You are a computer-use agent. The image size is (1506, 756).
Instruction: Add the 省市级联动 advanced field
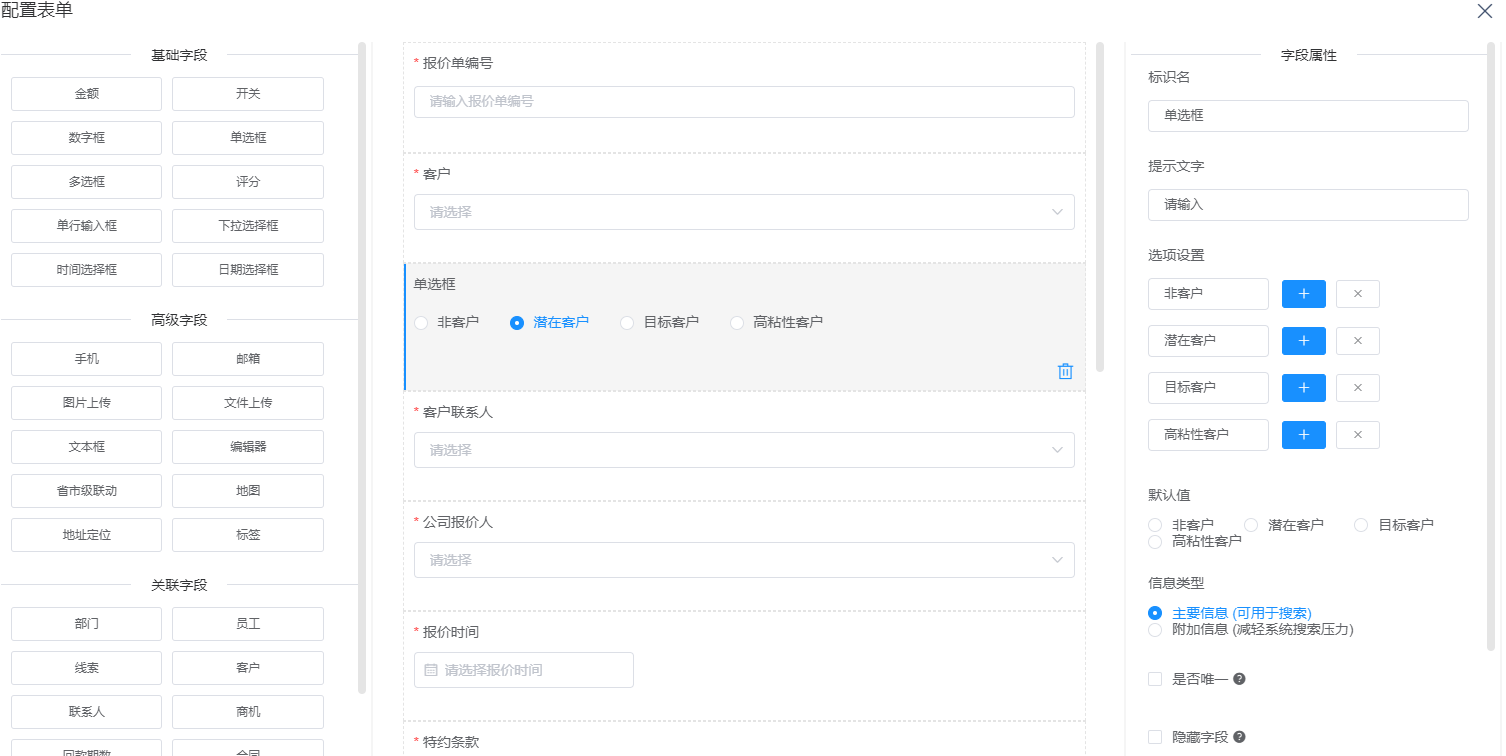(86, 491)
